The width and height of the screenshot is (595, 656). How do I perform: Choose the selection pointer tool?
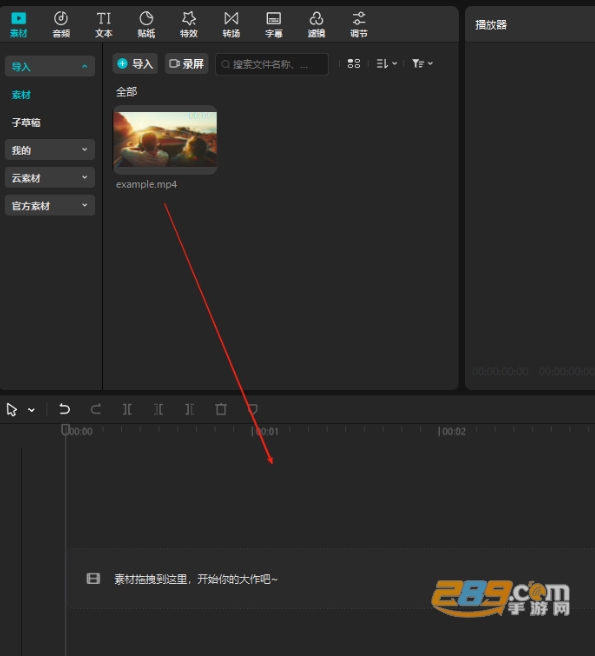tap(12, 410)
